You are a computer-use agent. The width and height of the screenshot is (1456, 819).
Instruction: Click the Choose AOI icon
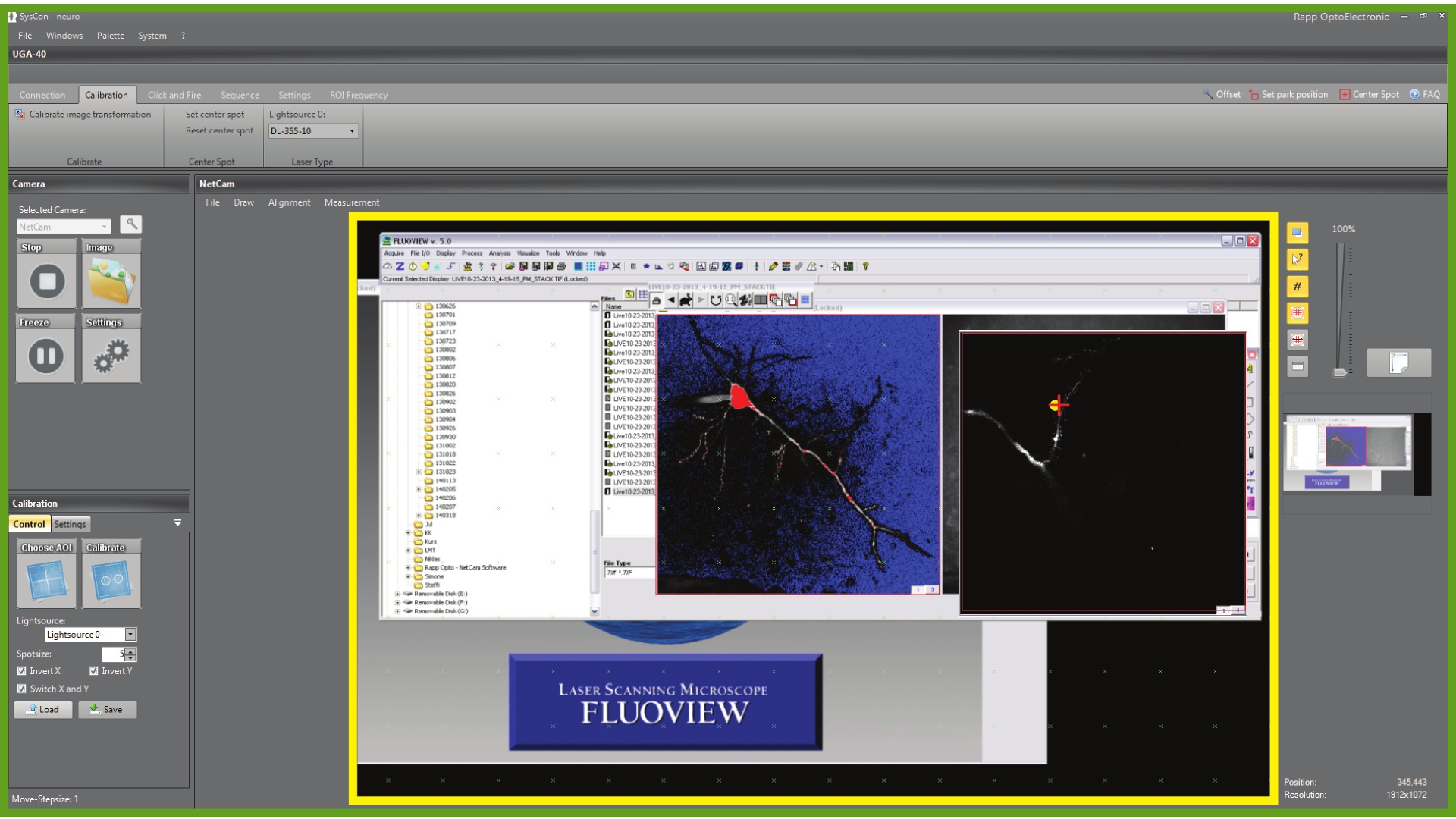coord(47,581)
